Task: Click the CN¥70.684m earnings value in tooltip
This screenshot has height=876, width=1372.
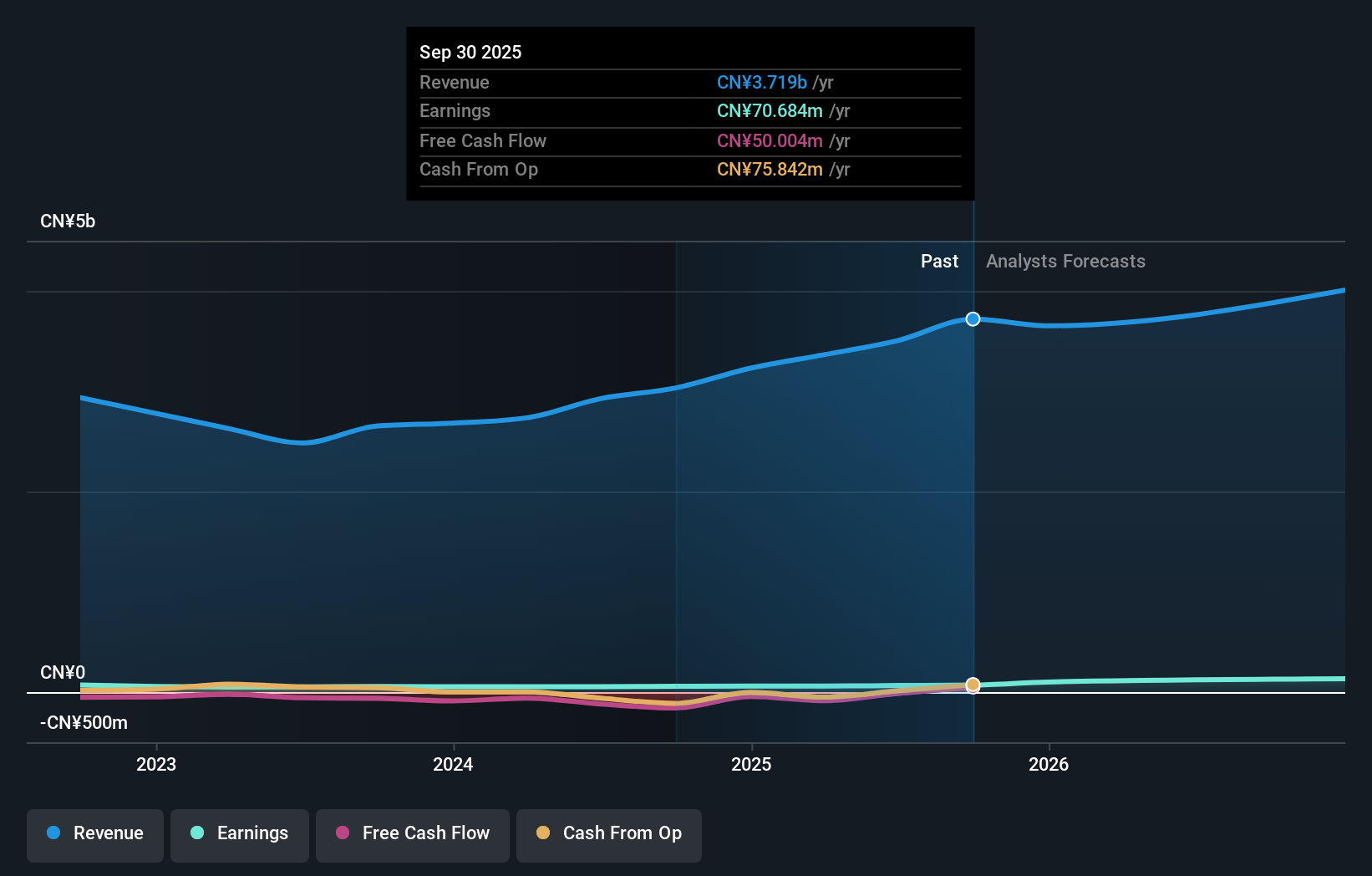Action: [769, 111]
